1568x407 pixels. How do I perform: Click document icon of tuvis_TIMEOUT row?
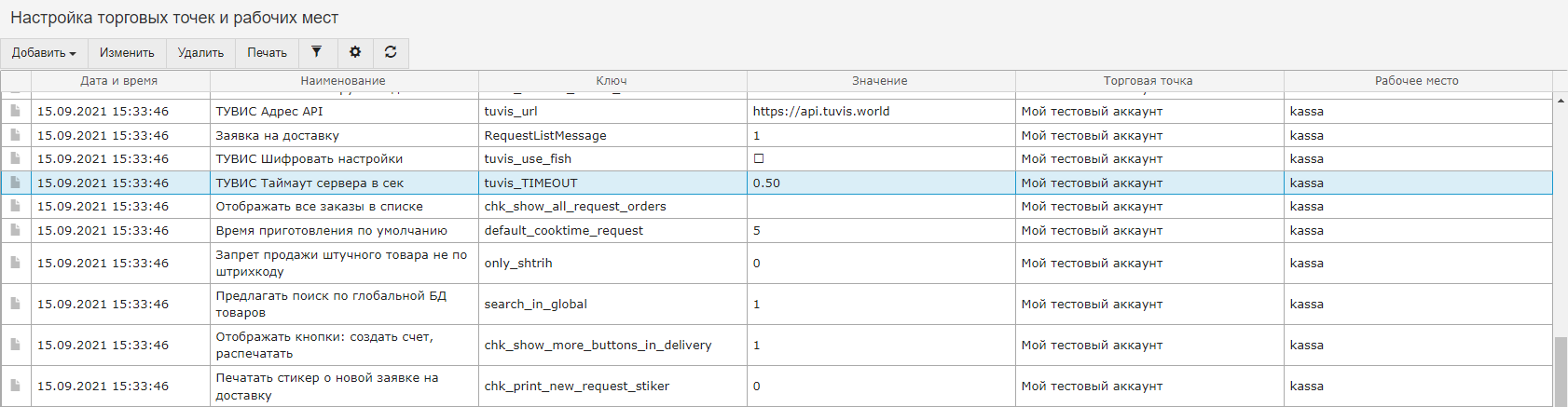[x=16, y=183]
